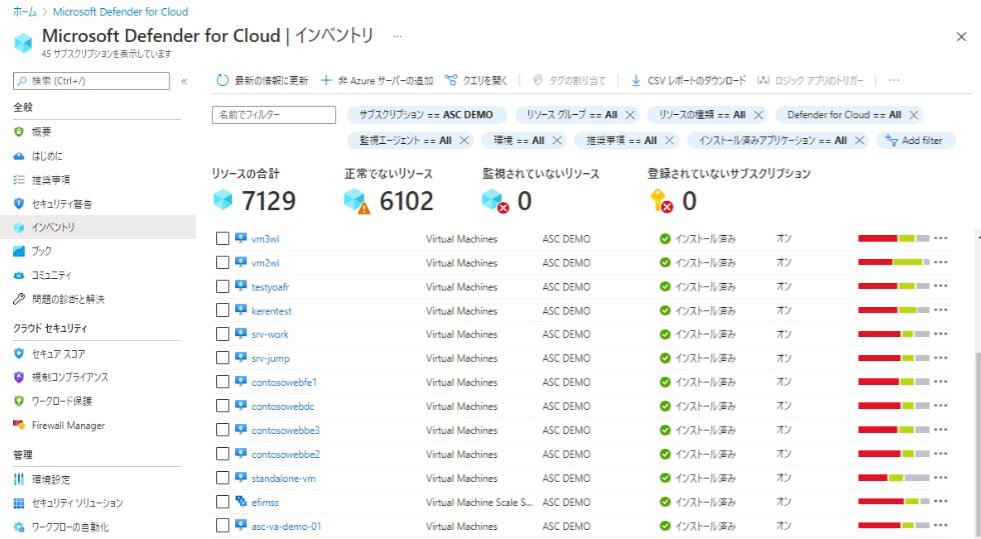The width and height of the screenshot is (981, 539).
Task: Check the vm2wl row checkbox
Action: pyautogui.click(x=222, y=263)
